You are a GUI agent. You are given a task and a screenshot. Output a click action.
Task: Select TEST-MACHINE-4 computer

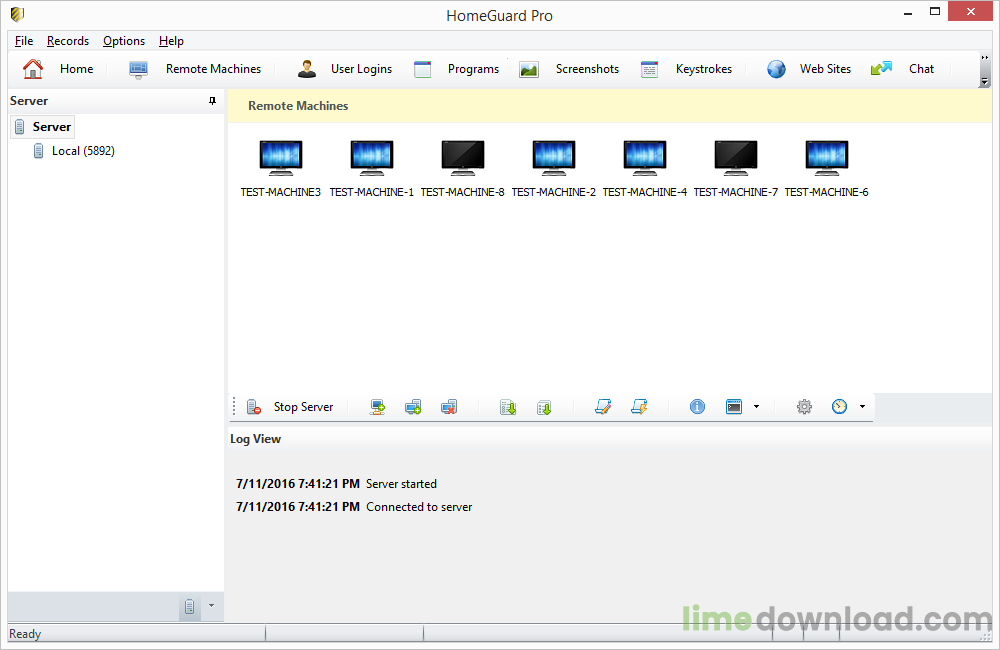pos(645,168)
